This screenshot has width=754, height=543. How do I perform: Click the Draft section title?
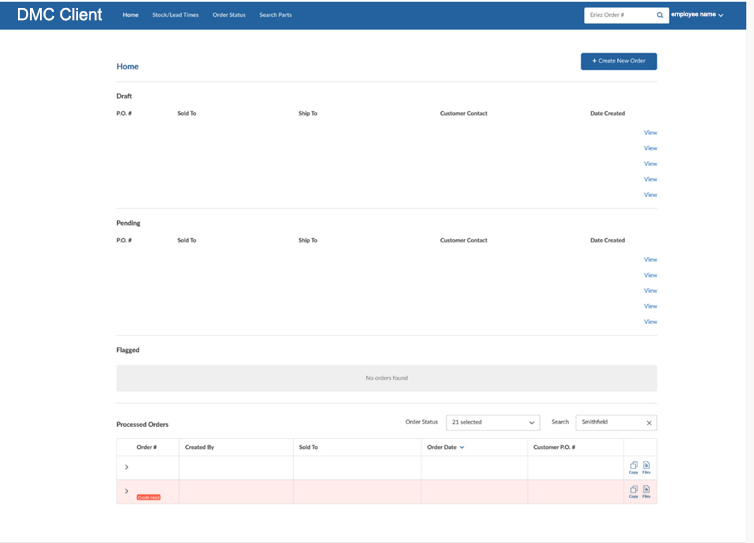(x=124, y=96)
